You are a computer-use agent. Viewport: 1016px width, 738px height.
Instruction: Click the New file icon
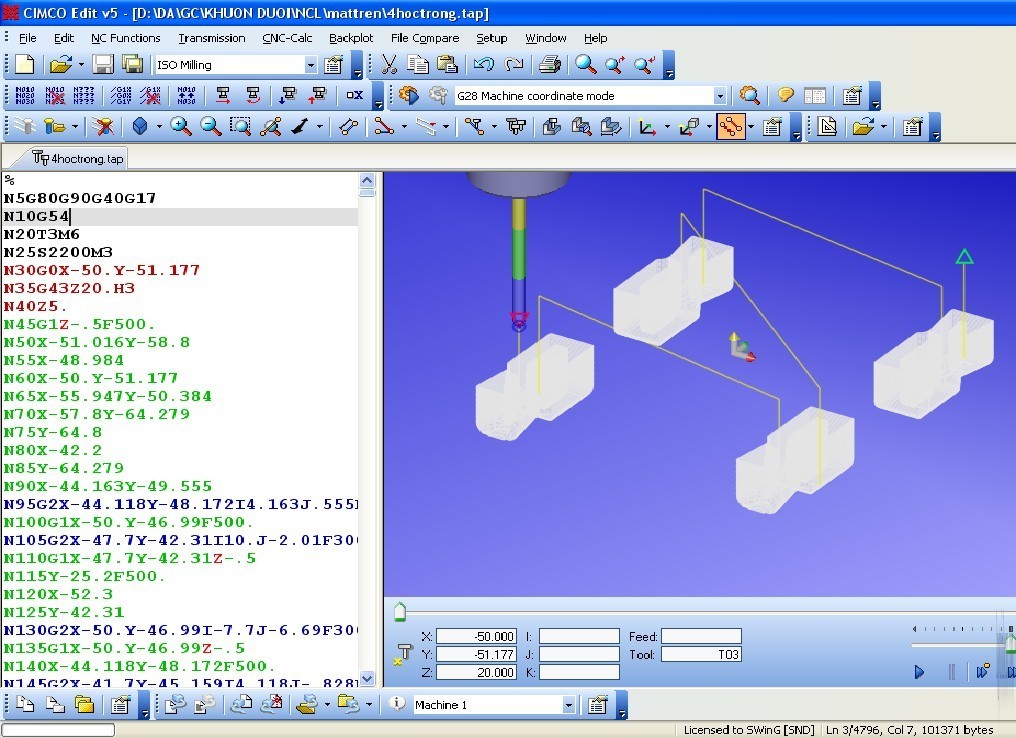pyautogui.click(x=24, y=65)
